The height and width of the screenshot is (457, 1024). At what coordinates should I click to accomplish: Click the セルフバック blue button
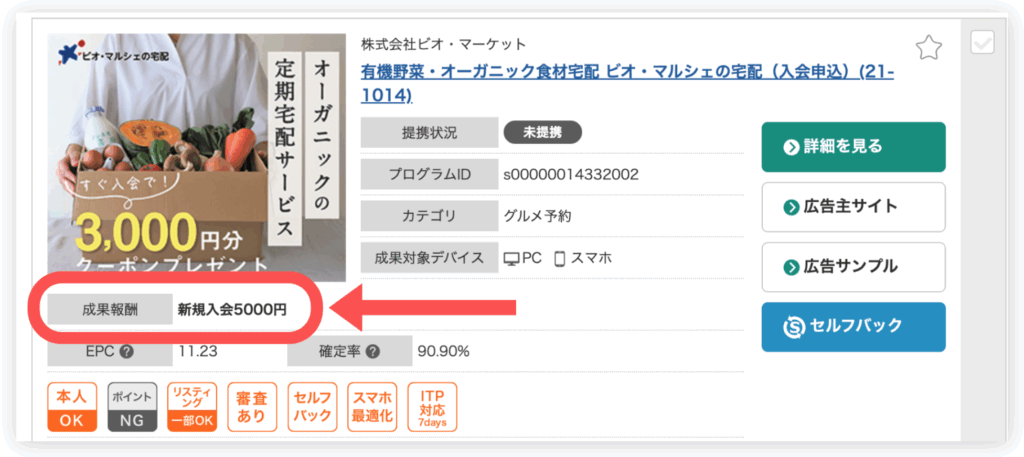tap(853, 326)
